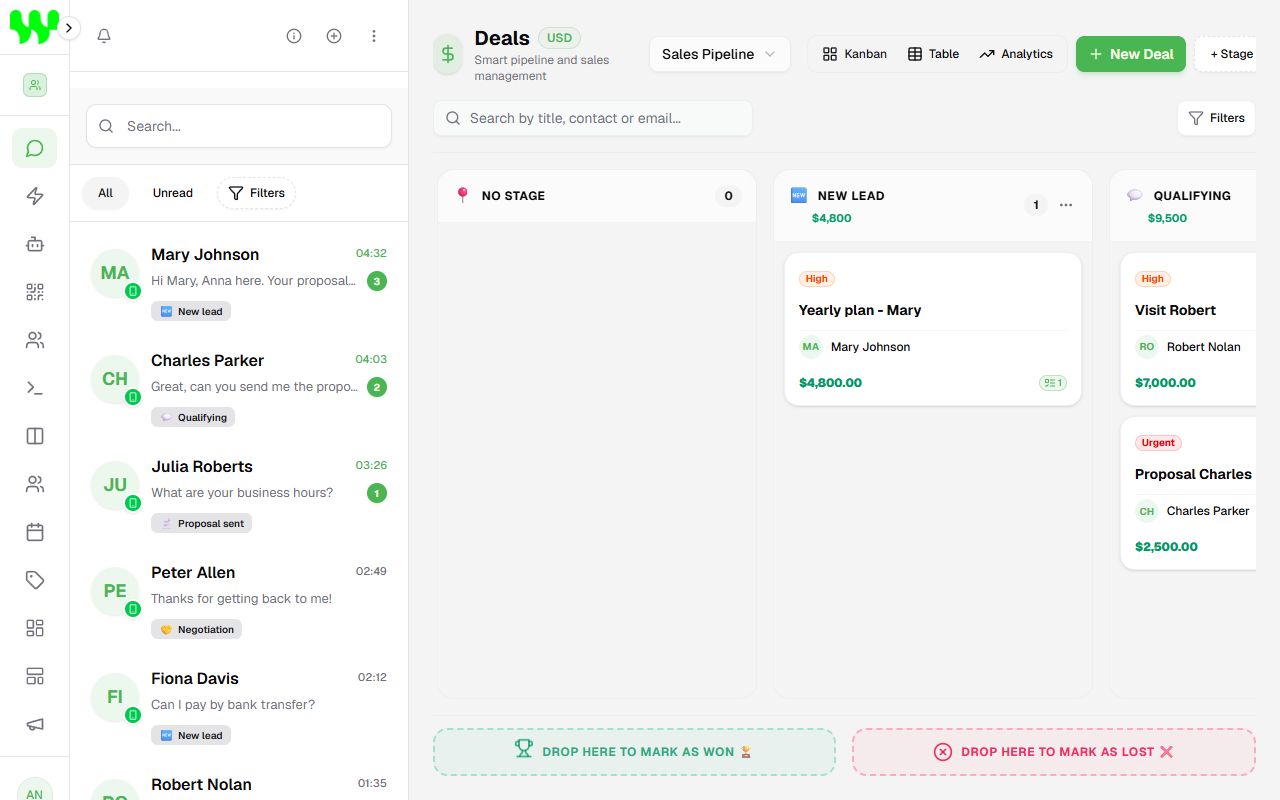Click the deals search field
Image resolution: width=1280 pixels, height=800 pixels.
click(x=593, y=118)
